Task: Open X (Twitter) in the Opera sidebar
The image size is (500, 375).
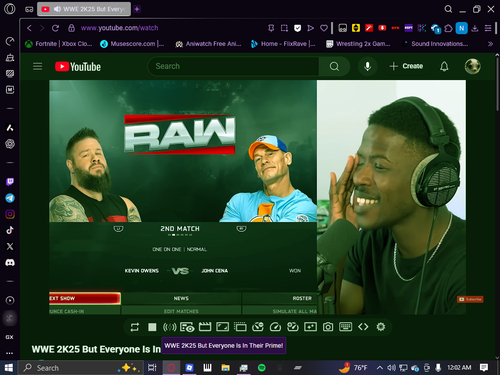Action: 10,246
